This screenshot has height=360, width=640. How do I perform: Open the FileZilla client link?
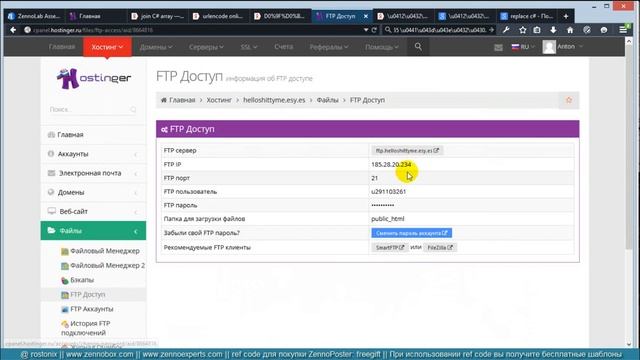(x=440, y=248)
